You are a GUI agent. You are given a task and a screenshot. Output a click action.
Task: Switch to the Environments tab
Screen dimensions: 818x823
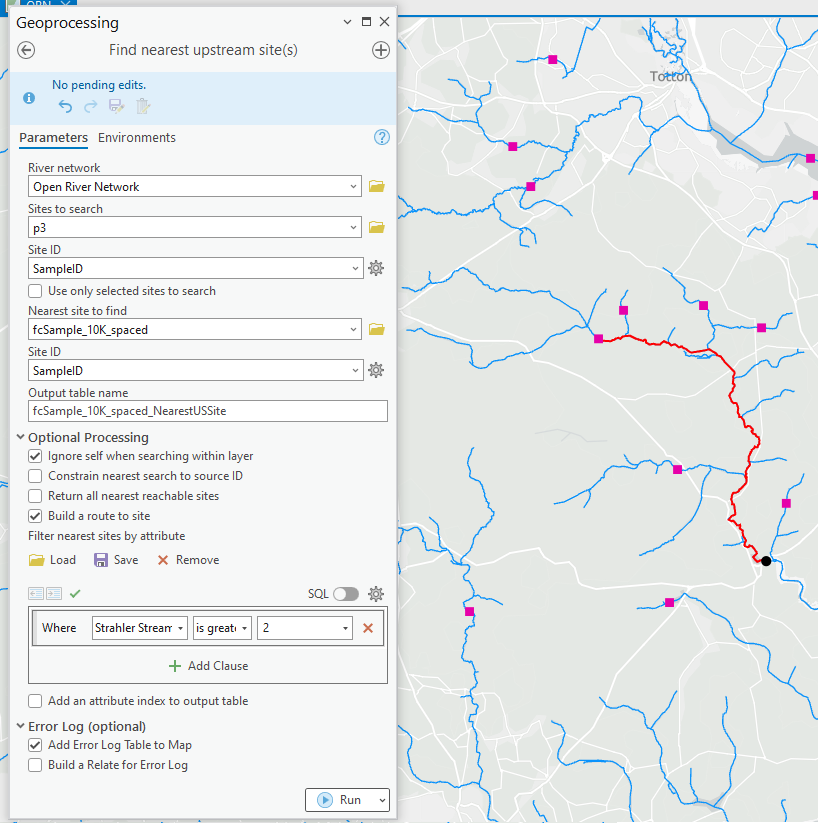point(137,138)
